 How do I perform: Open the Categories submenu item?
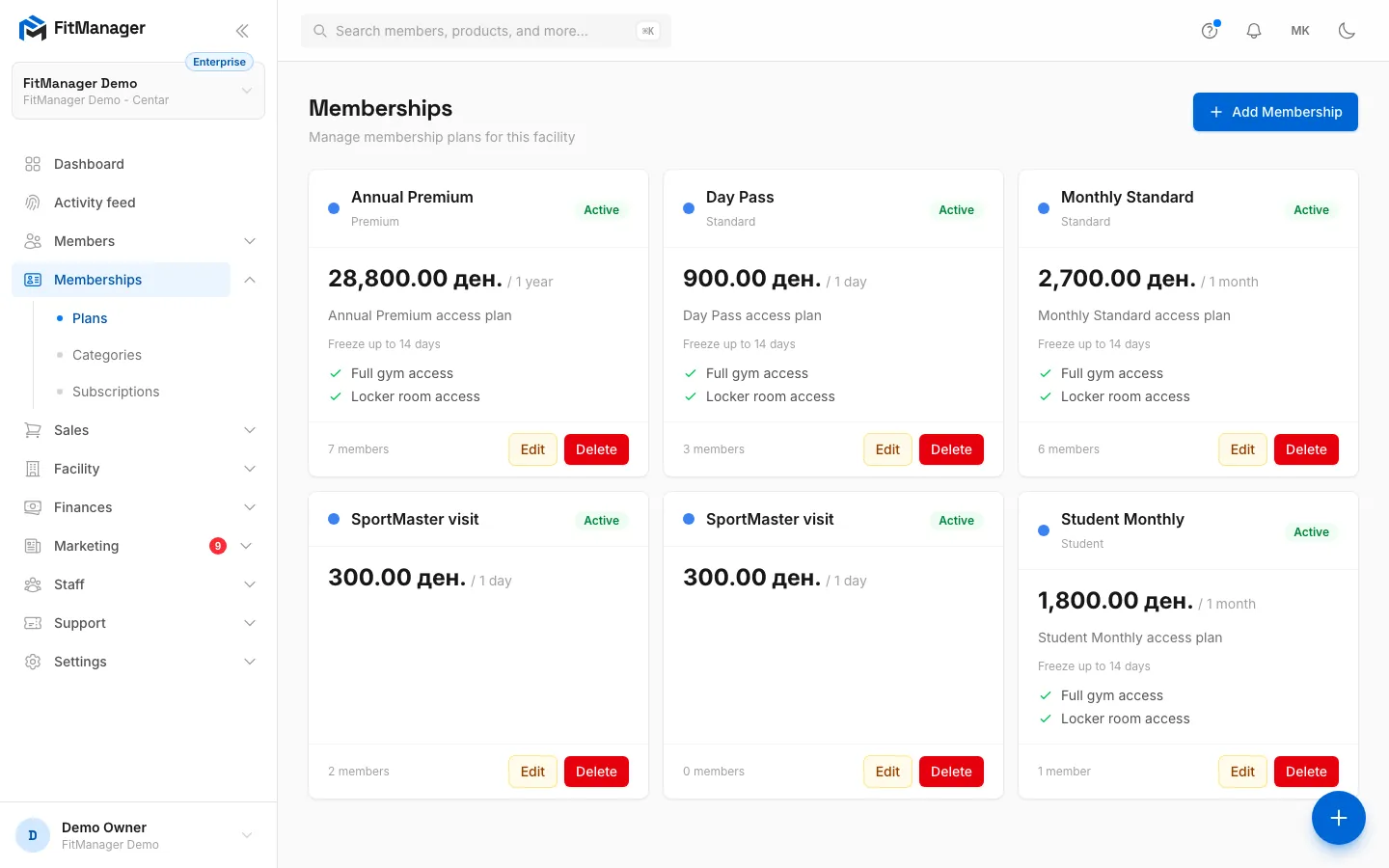click(x=107, y=355)
